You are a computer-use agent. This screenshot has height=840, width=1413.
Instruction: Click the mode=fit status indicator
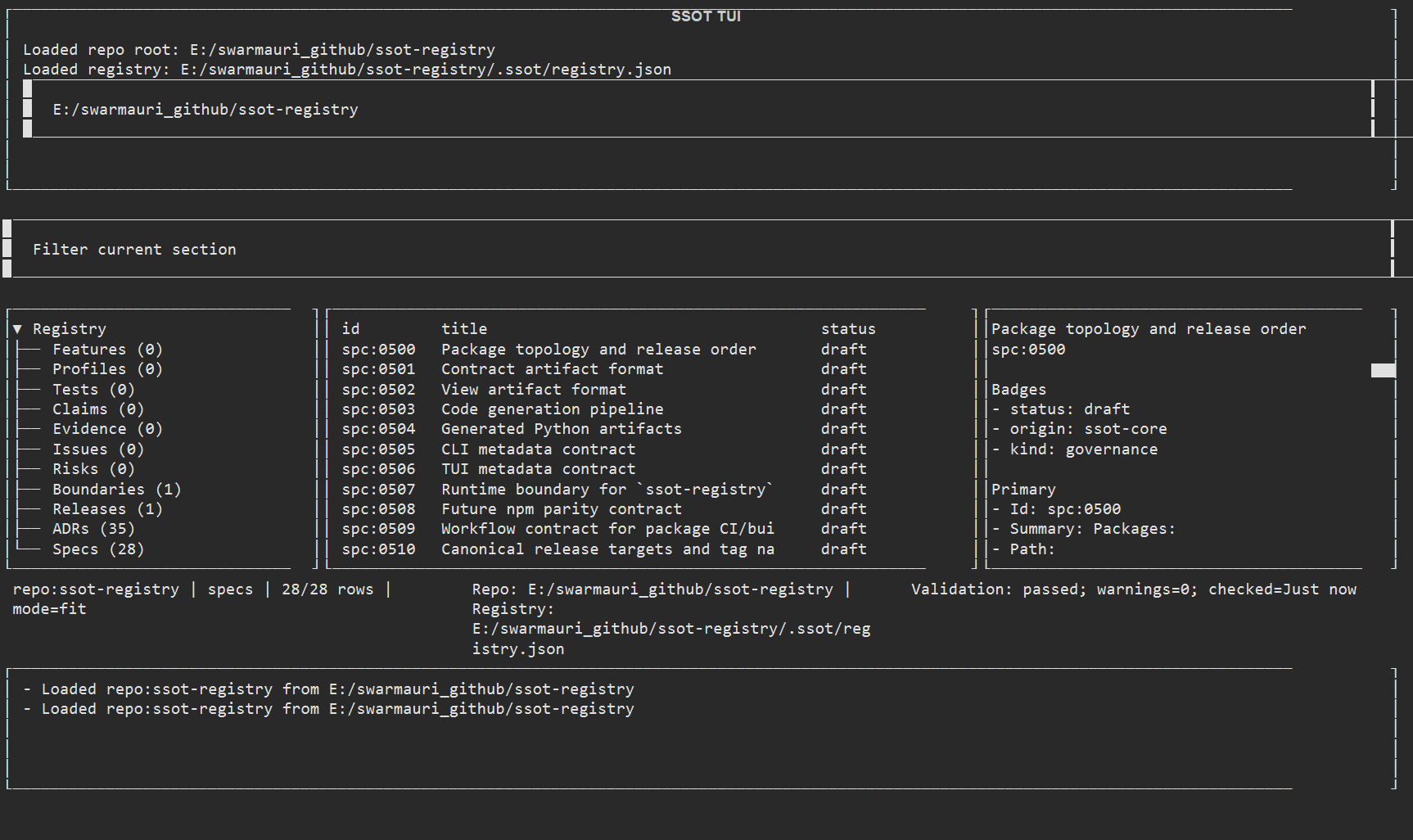pos(48,608)
